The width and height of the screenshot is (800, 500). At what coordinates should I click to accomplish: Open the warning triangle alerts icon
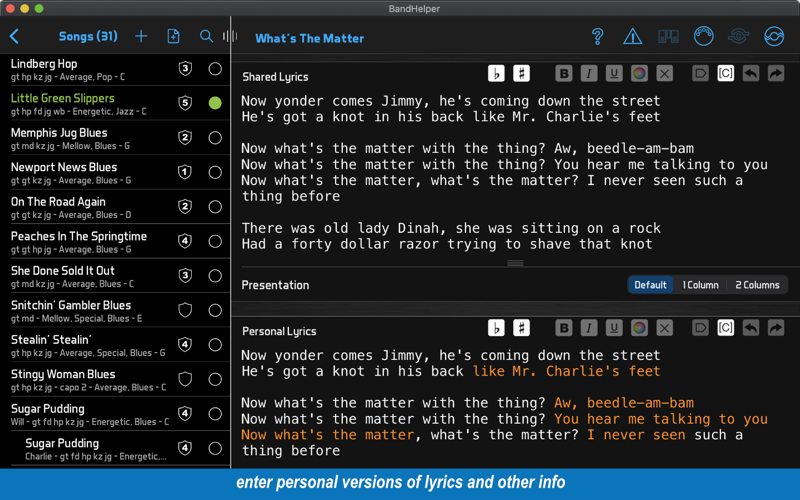click(633, 37)
